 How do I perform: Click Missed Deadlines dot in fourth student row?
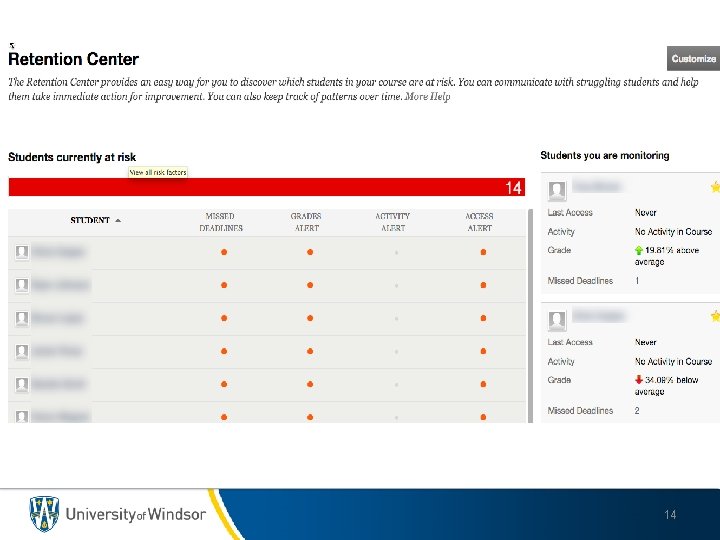224,351
